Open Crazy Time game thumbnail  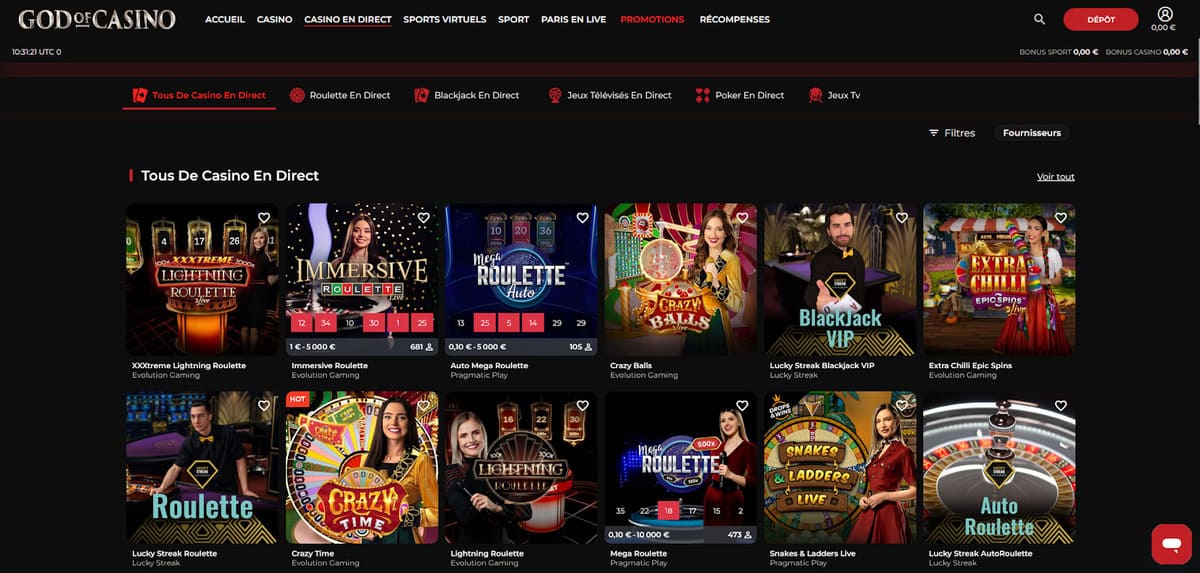coord(362,468)
